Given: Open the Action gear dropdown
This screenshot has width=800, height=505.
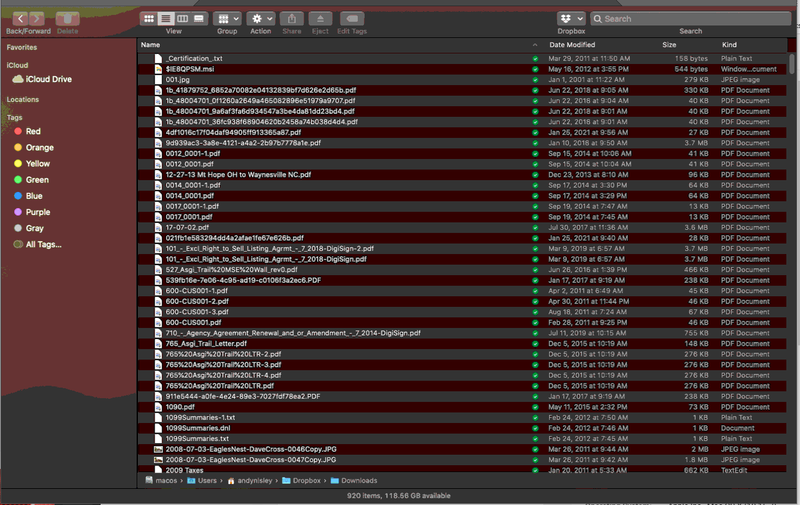Looking at the screenshot, I should 260,19.
